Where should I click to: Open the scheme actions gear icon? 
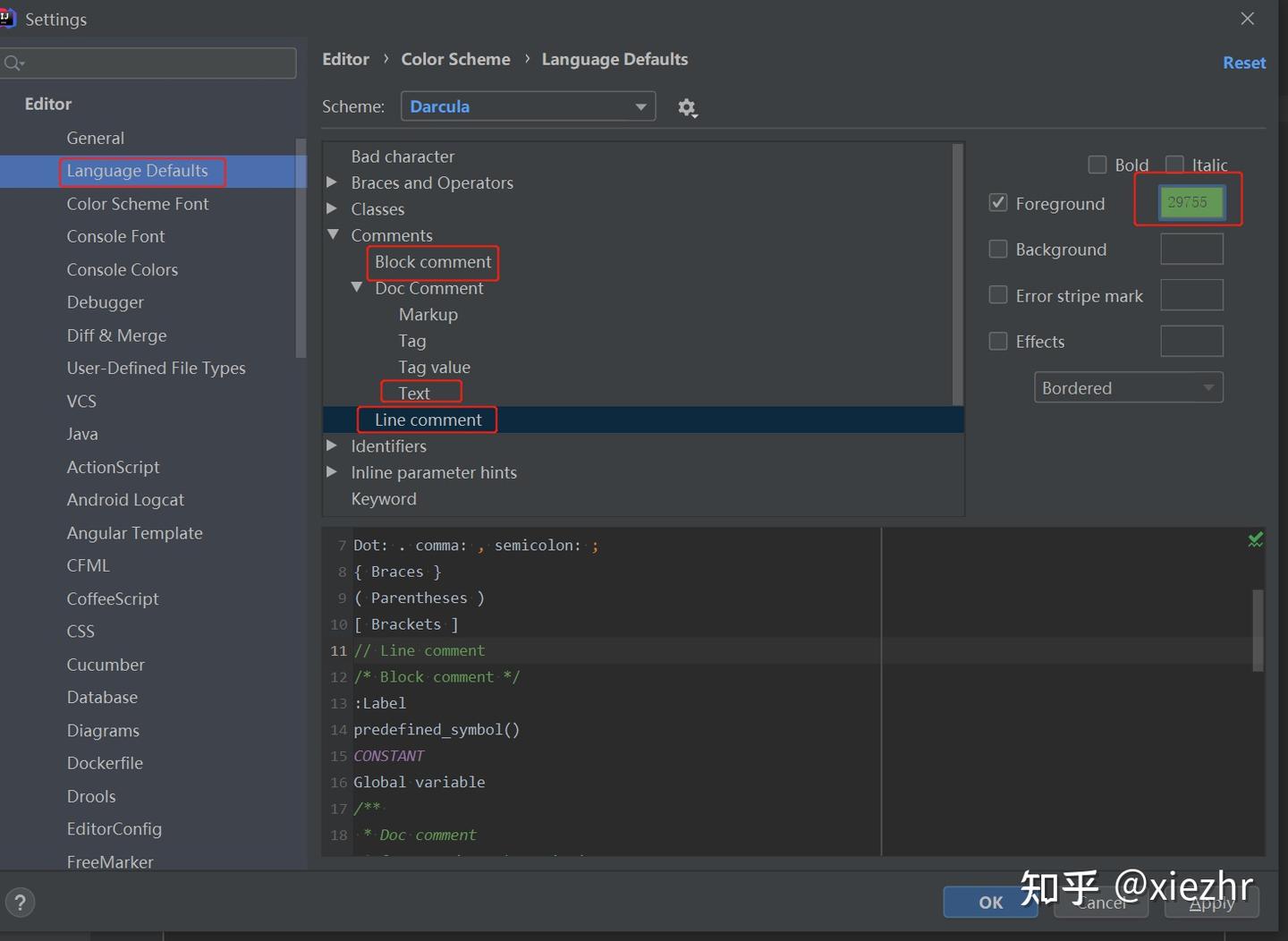687,107
